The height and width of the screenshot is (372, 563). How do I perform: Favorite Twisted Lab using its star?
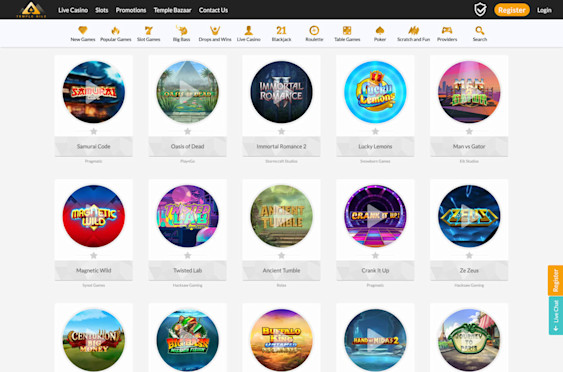tap(187, 255)
